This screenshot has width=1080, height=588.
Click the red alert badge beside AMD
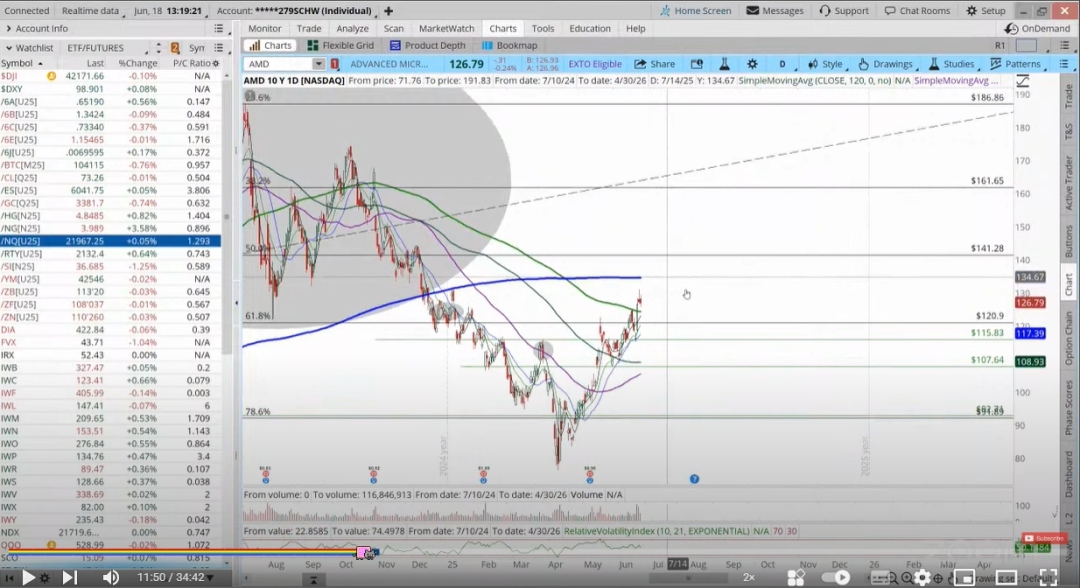(x=335, y=64)
